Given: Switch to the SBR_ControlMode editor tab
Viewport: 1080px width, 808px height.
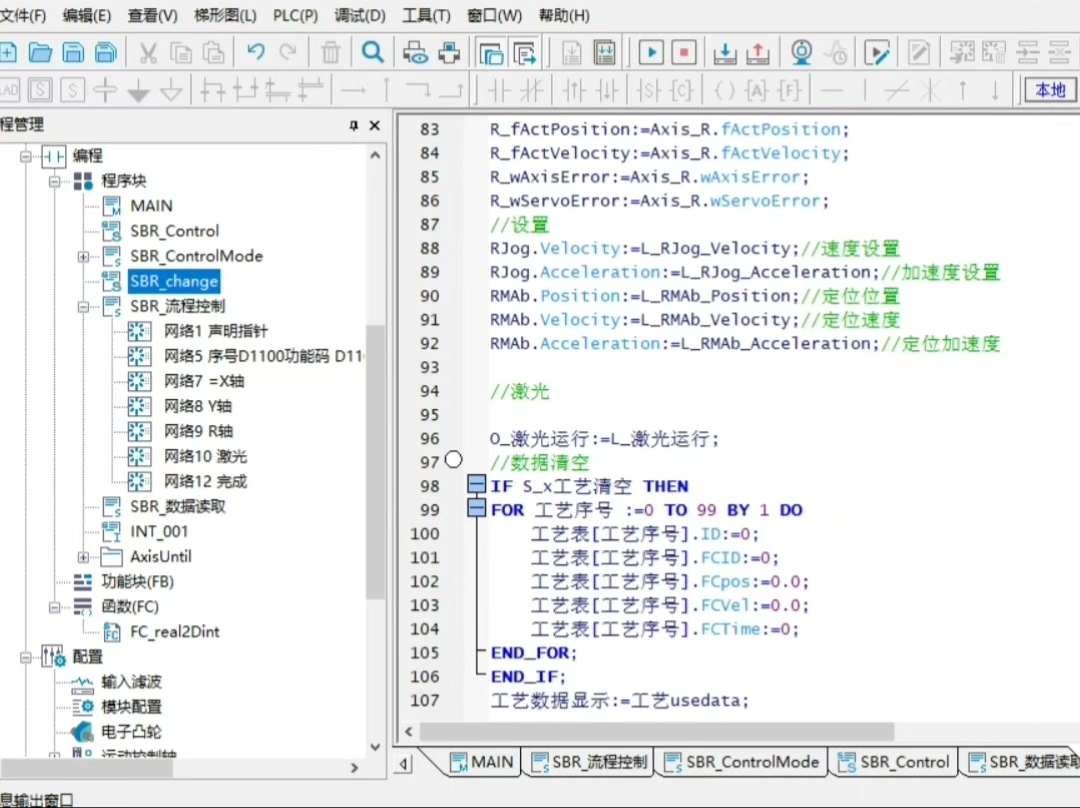Looking at the screenshot, I should [x=742, y=762].
